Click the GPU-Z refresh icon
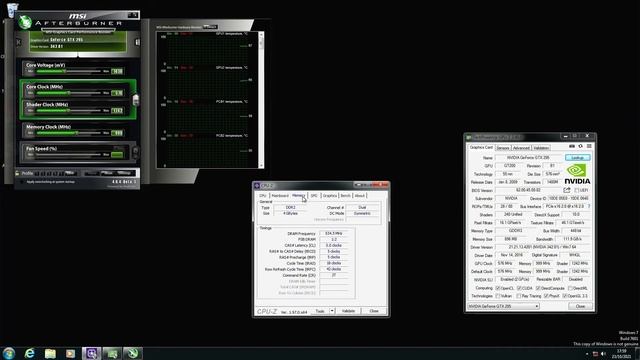 pyautogui.click(x=580, y=146)
